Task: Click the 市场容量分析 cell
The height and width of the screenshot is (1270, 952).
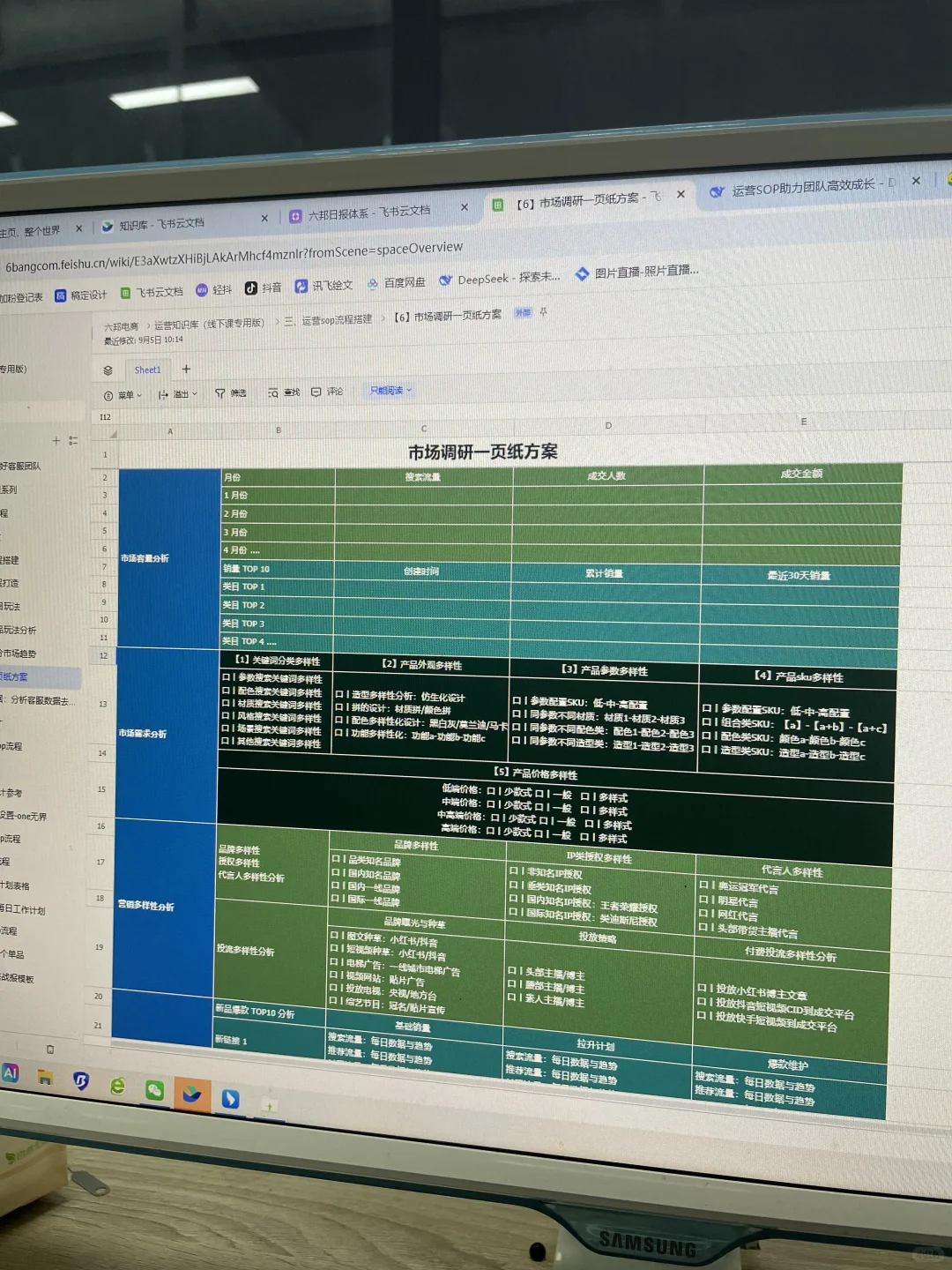Action: 168,557
